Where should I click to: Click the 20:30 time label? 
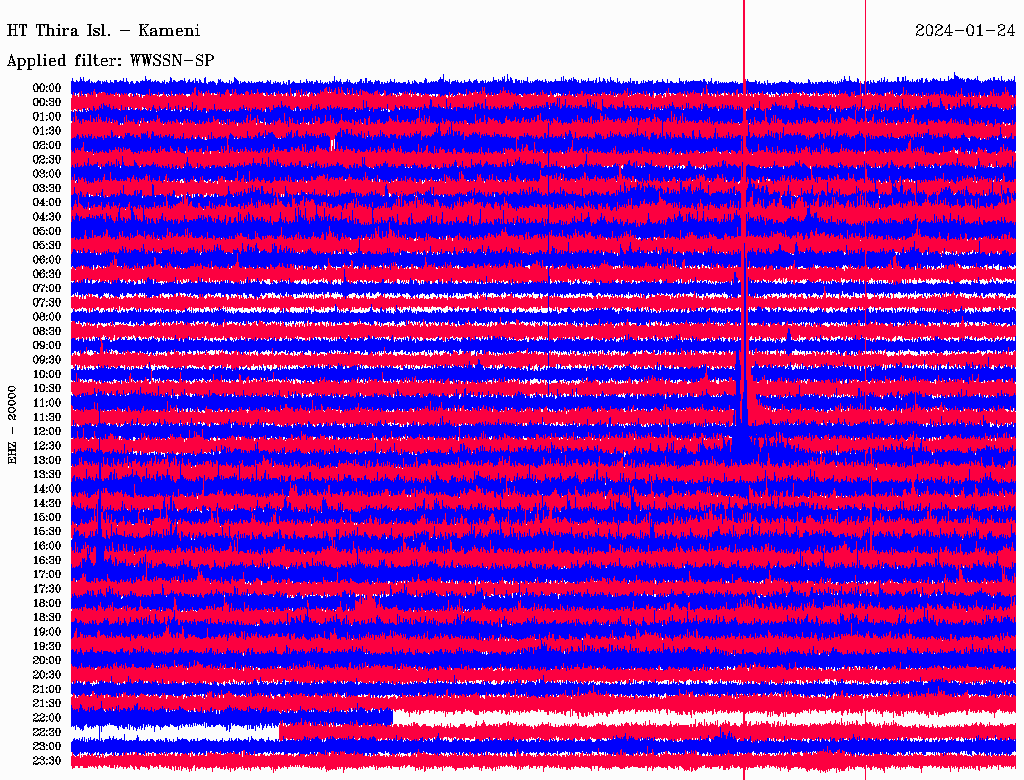[47, 675]
